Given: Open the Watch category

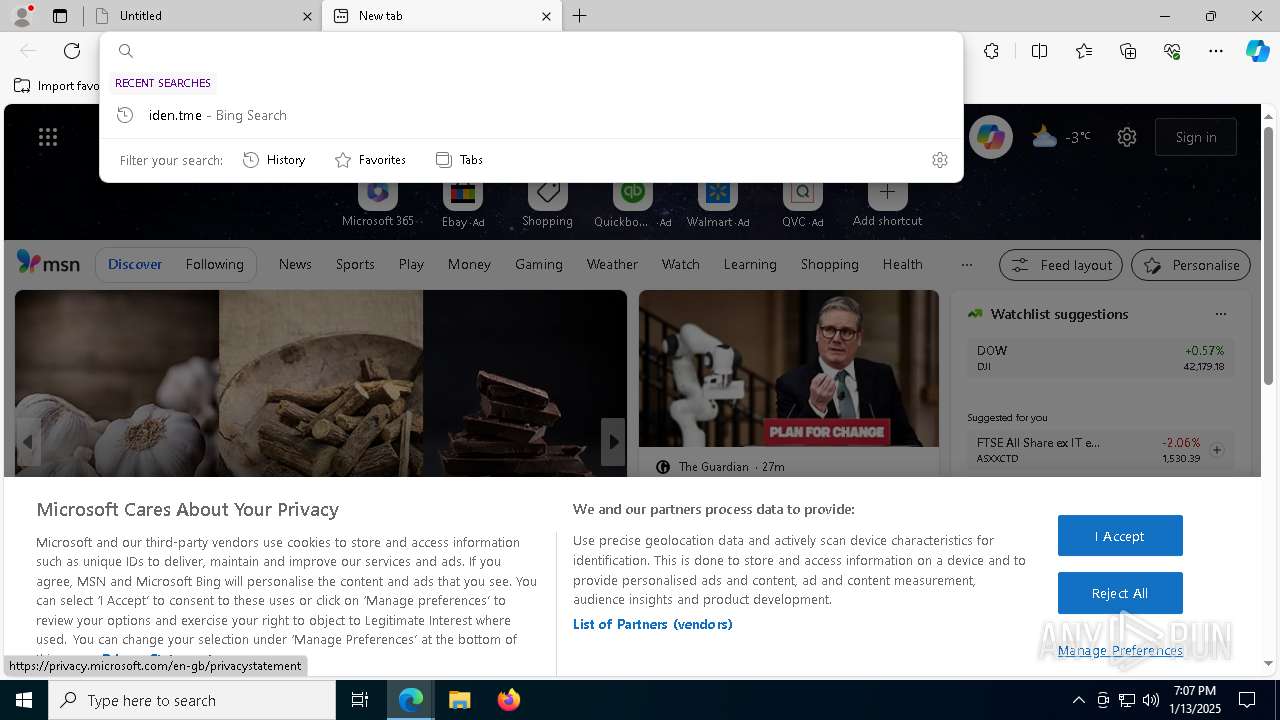Looking at the screenshot, I should pyautogui.click(x=681, y=264).
